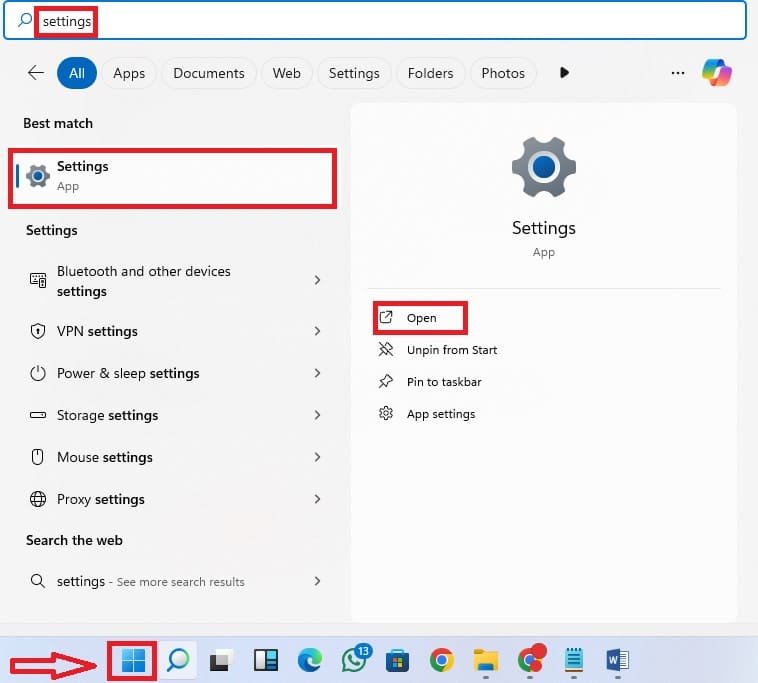Open Microsoft Store from the taskbar
The image size is (758, 683).
[397, 661]
